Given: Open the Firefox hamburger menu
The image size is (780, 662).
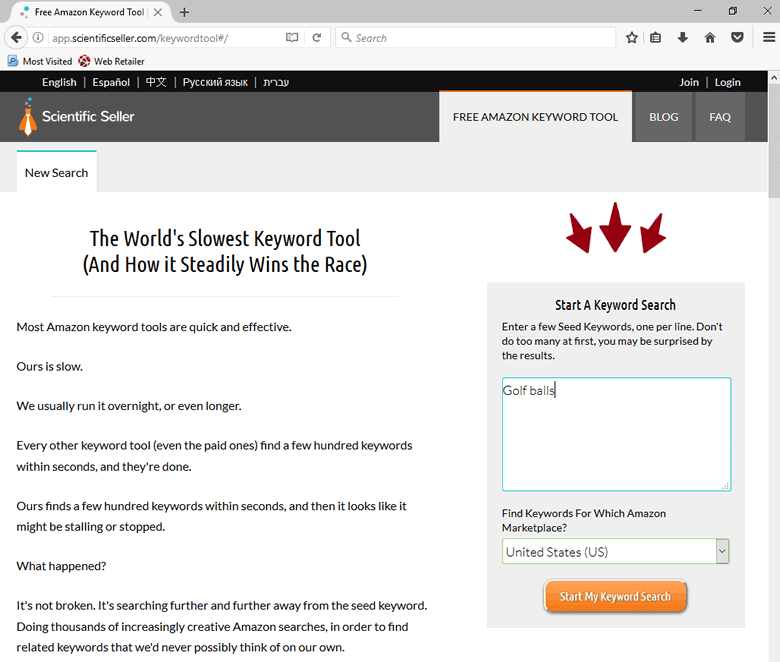Looking at the screenshot, I should coord(769,38).
